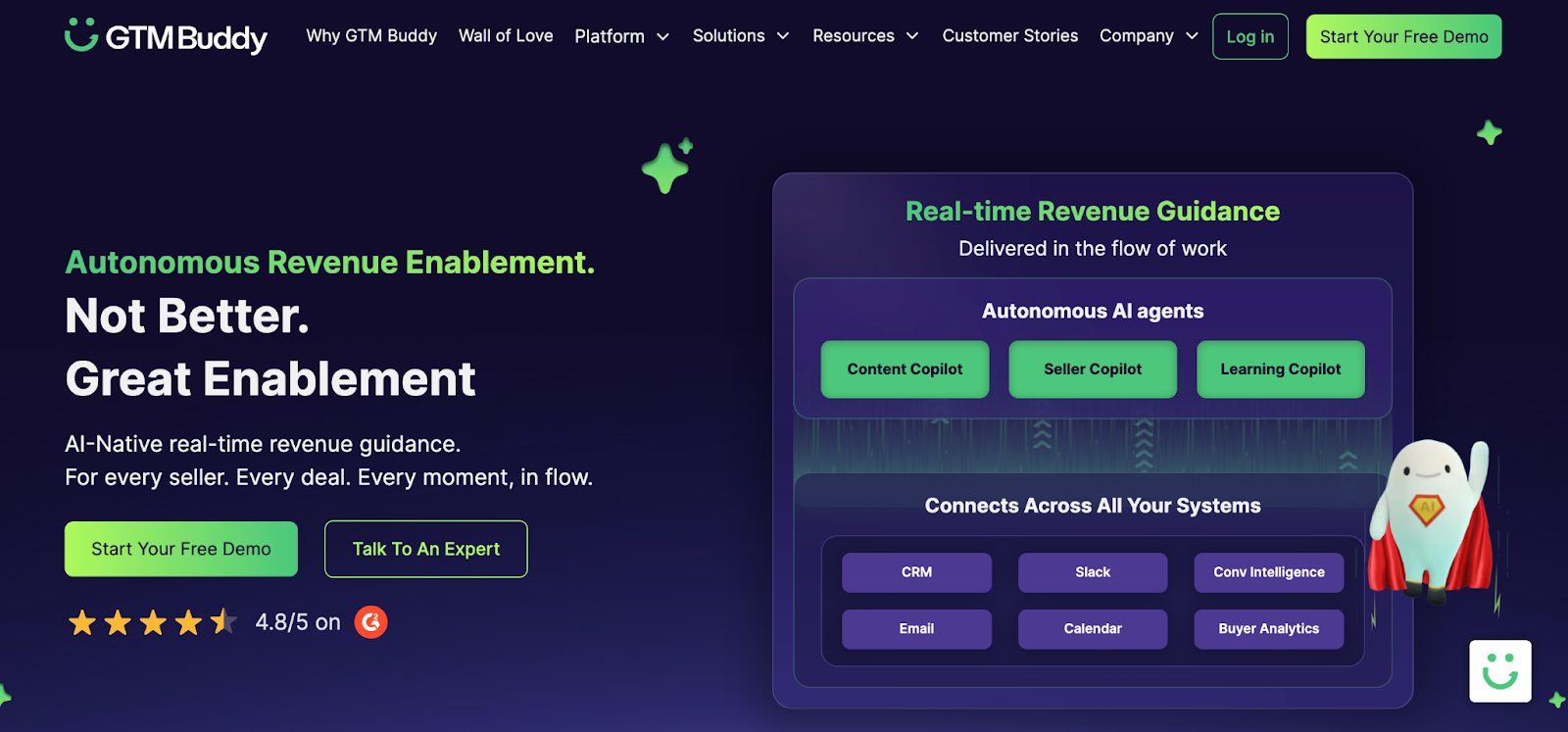
Task: Click the CRM system tile
Action: click(x=916, y=572)
